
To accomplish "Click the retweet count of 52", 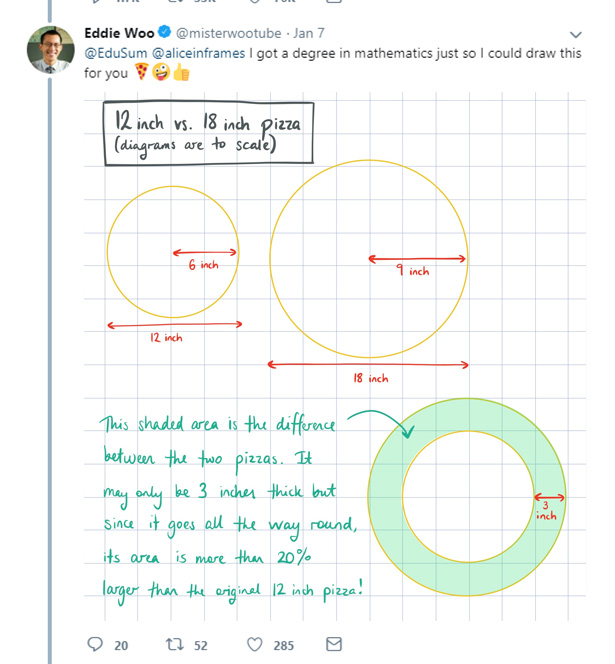I will (201, 645).
